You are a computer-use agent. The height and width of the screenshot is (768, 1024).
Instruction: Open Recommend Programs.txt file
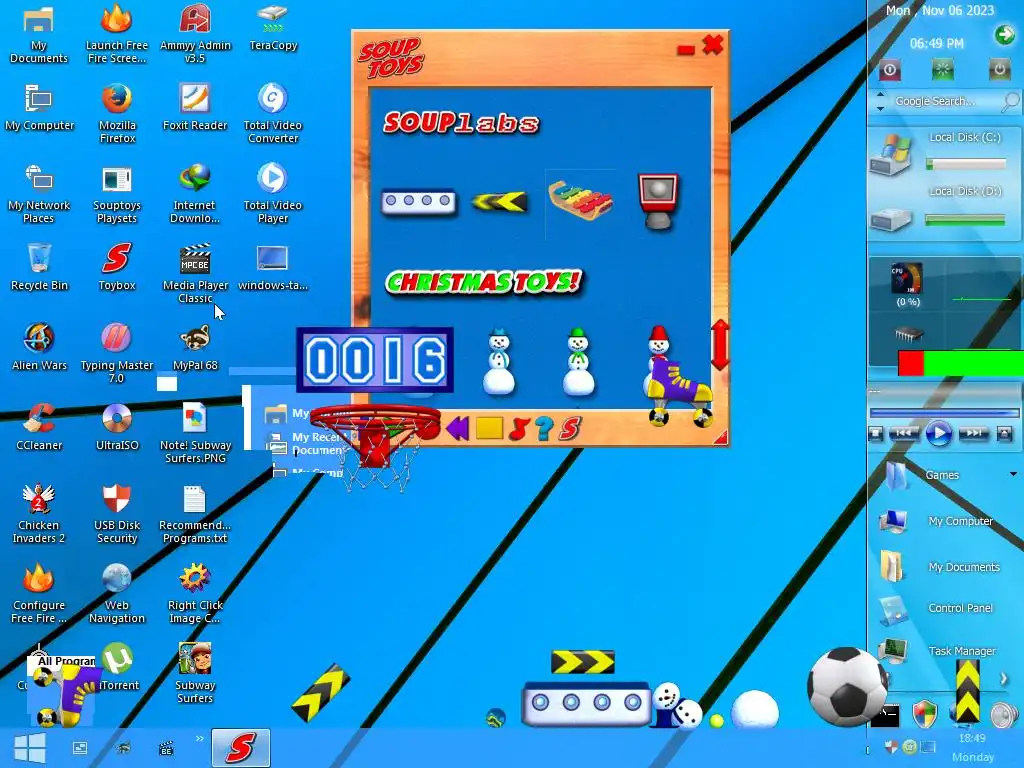(195, 513)
